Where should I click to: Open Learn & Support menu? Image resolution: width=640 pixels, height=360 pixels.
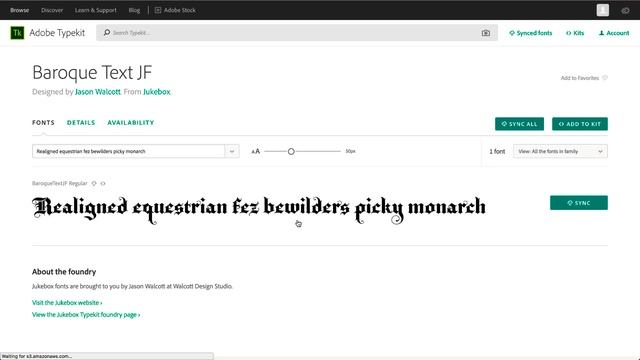click(96, 10)
